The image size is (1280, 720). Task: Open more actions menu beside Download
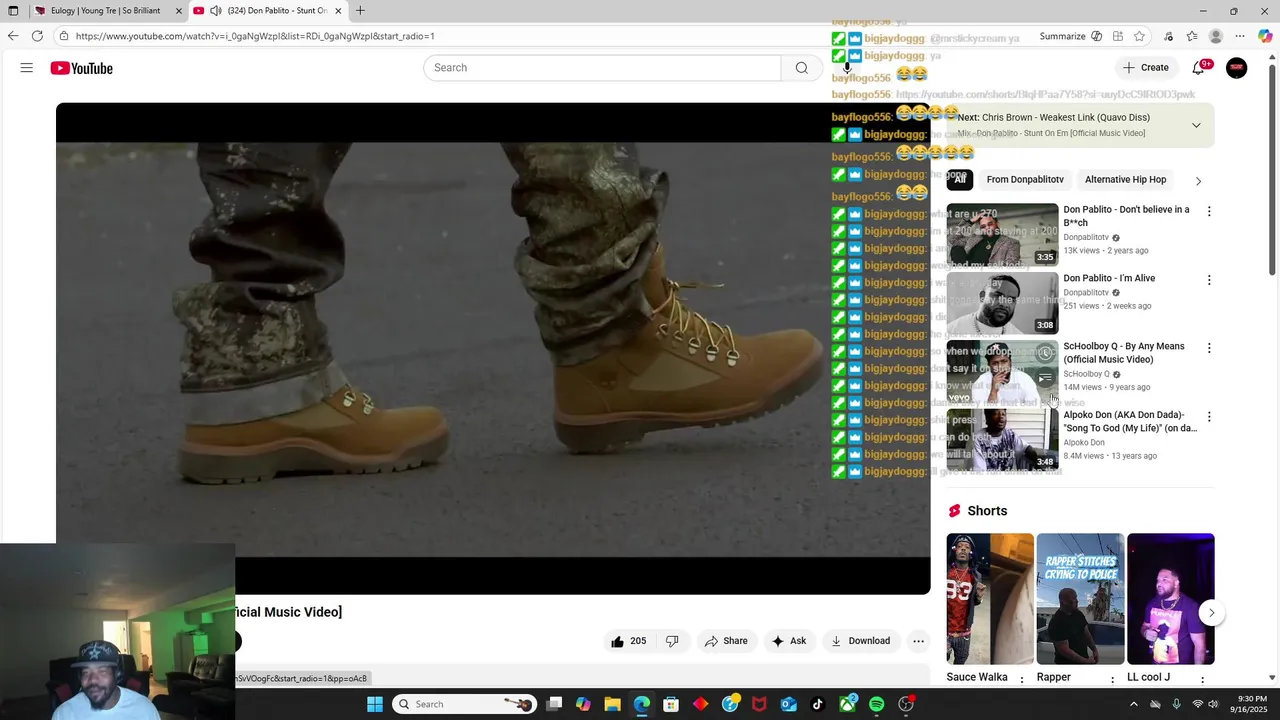pyautogui.click(x=918, y=641)
